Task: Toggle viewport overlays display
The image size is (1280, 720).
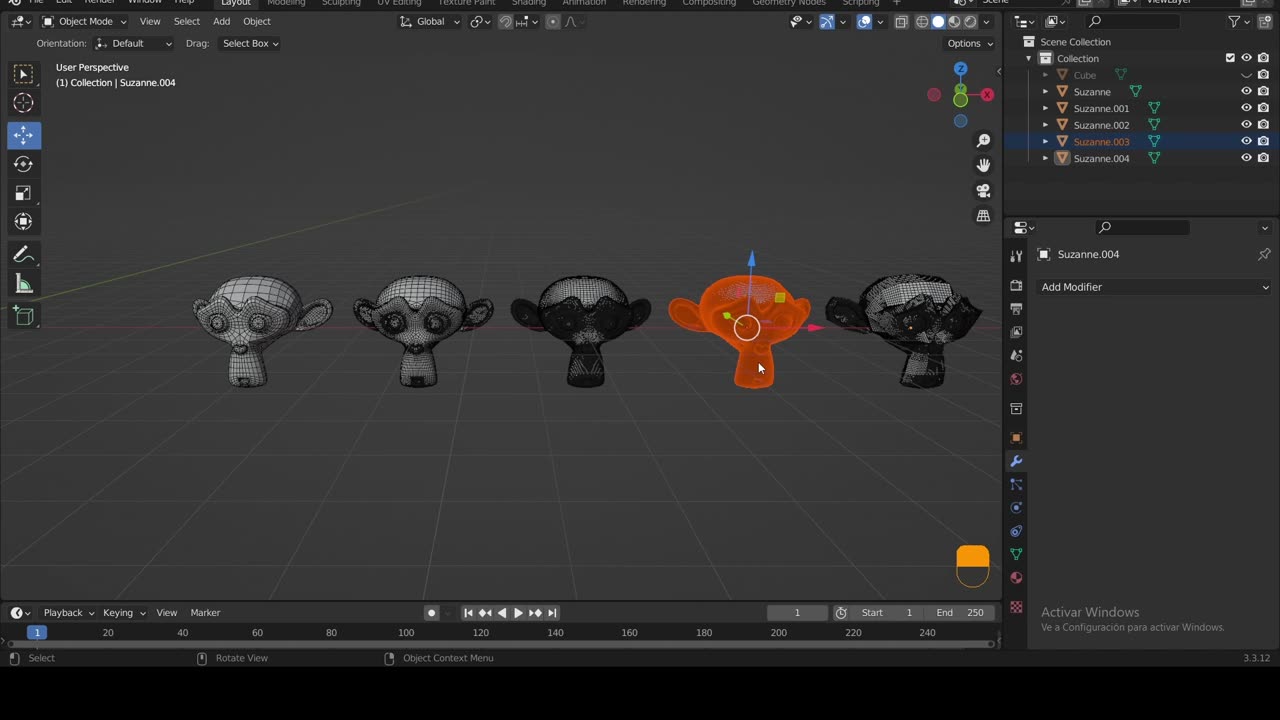Action: tap(864, 21)
